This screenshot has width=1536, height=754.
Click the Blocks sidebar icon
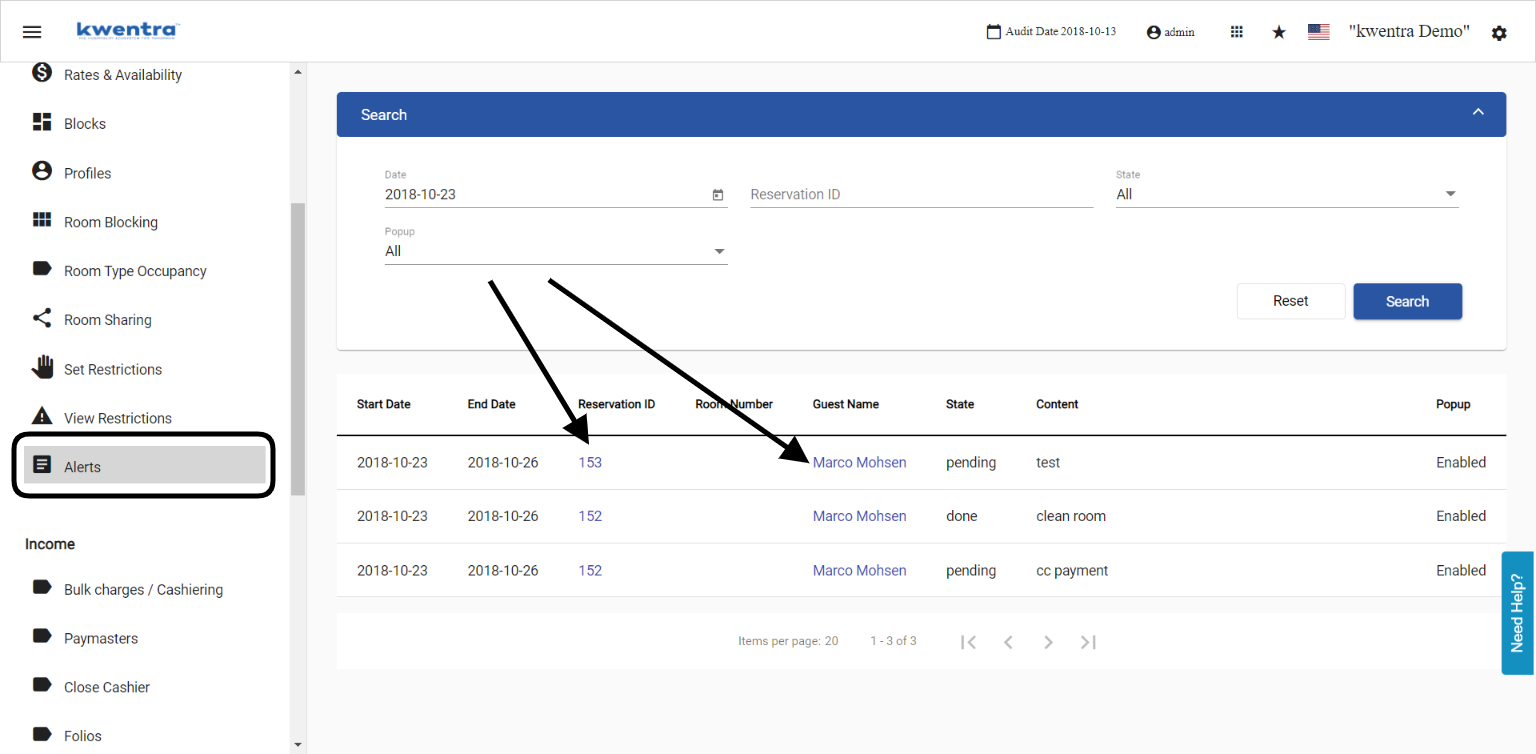42,122
